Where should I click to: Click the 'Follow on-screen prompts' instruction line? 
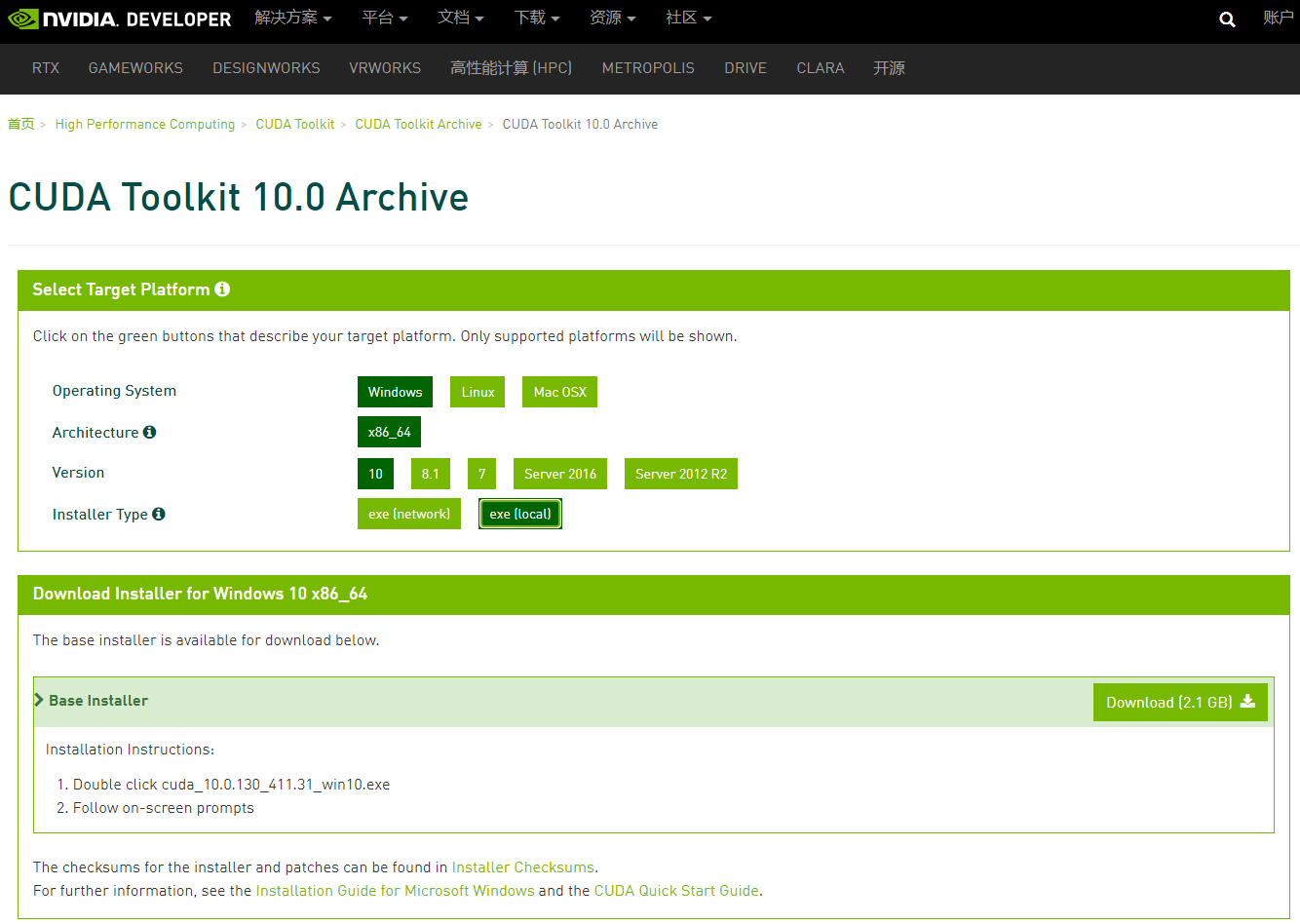pyautogui.click(x=164, y=808)
